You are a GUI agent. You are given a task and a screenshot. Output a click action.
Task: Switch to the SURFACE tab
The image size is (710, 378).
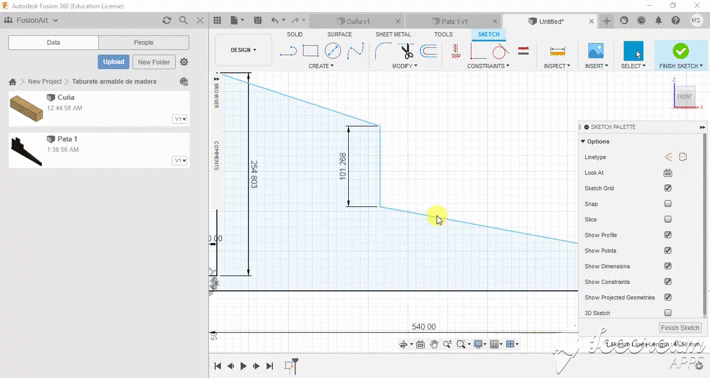340,34
